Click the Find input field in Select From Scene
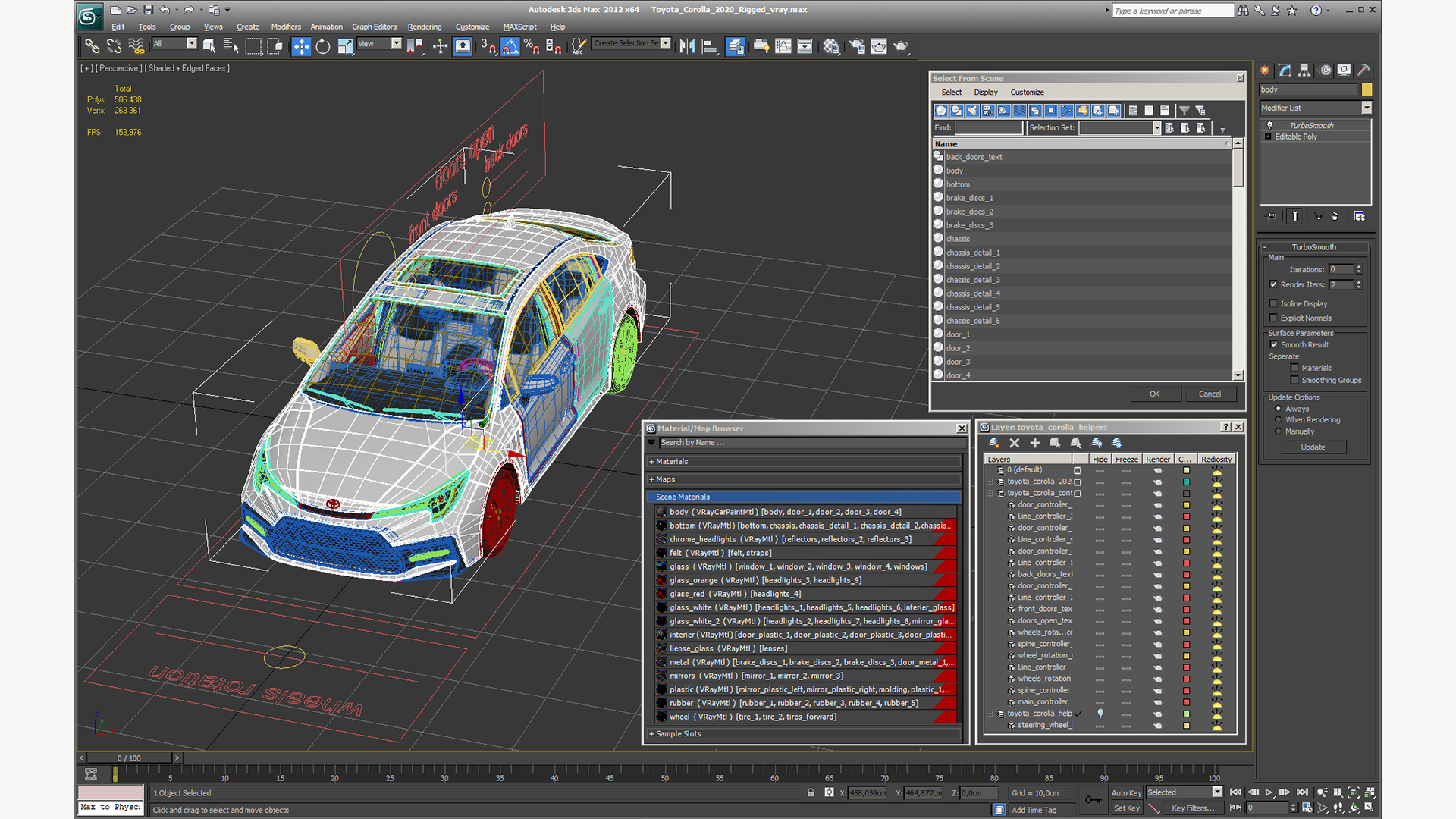This screenshot has width=1456, height=819. coord(989,128)
